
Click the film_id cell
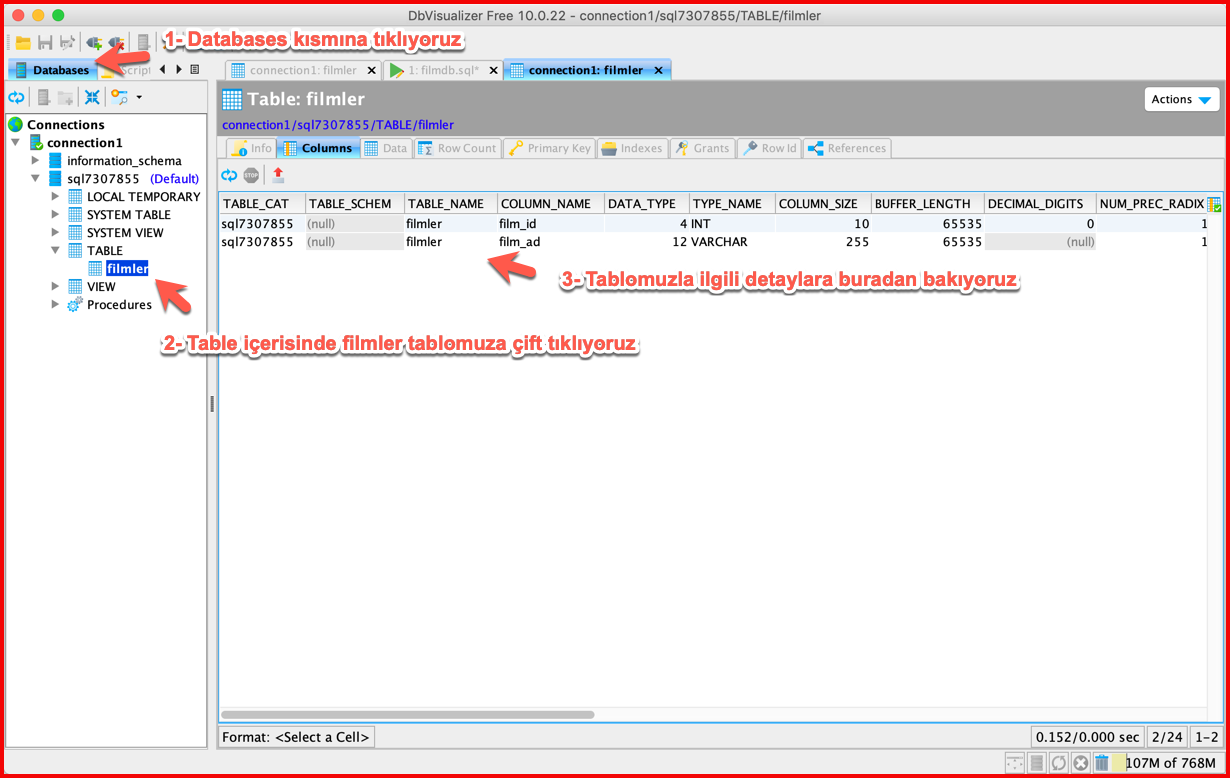pyautogui.click(x=550, y=224)
